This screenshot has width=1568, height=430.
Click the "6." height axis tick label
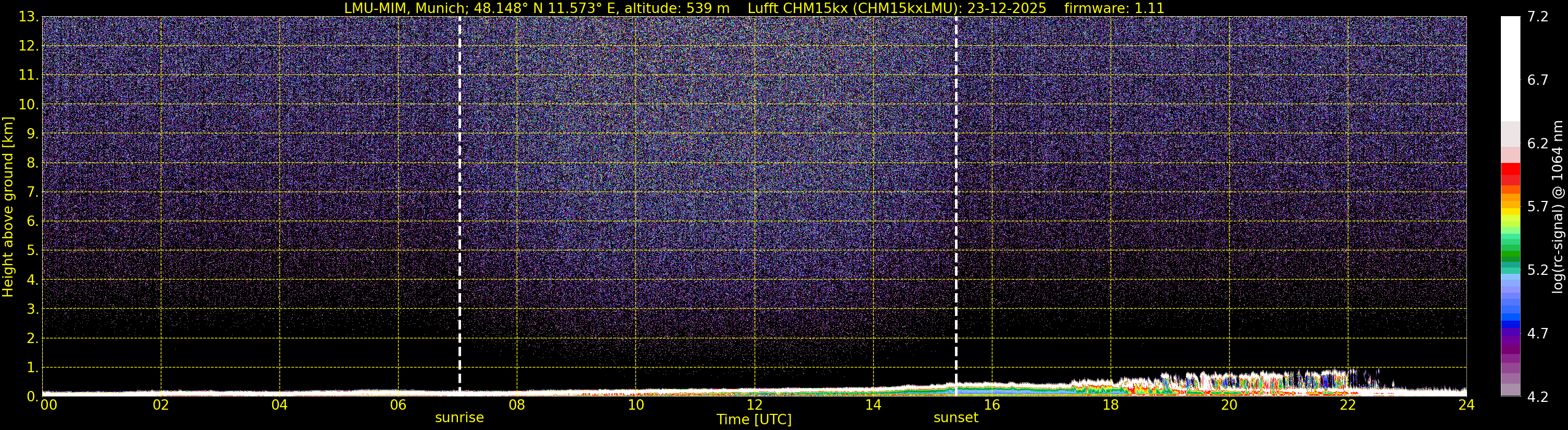point(32,221)
